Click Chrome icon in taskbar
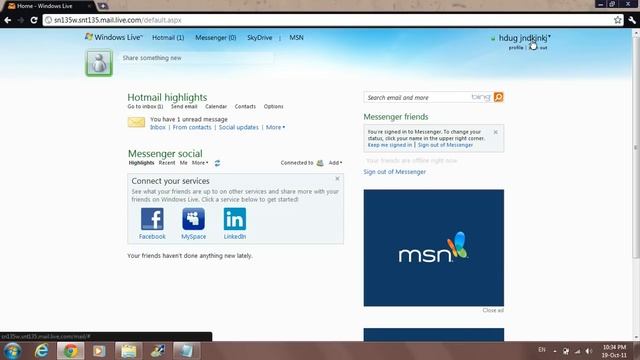Viewport: 640px width, 360px height. [x=70, y=351]
